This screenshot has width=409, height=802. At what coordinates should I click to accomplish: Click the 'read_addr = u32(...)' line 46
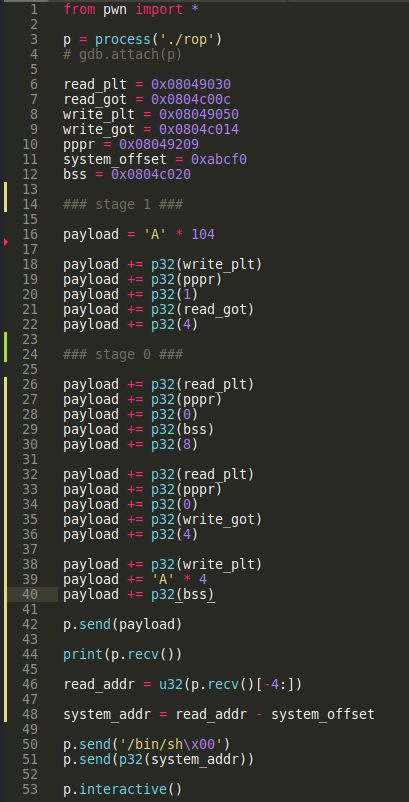(183, 684)
